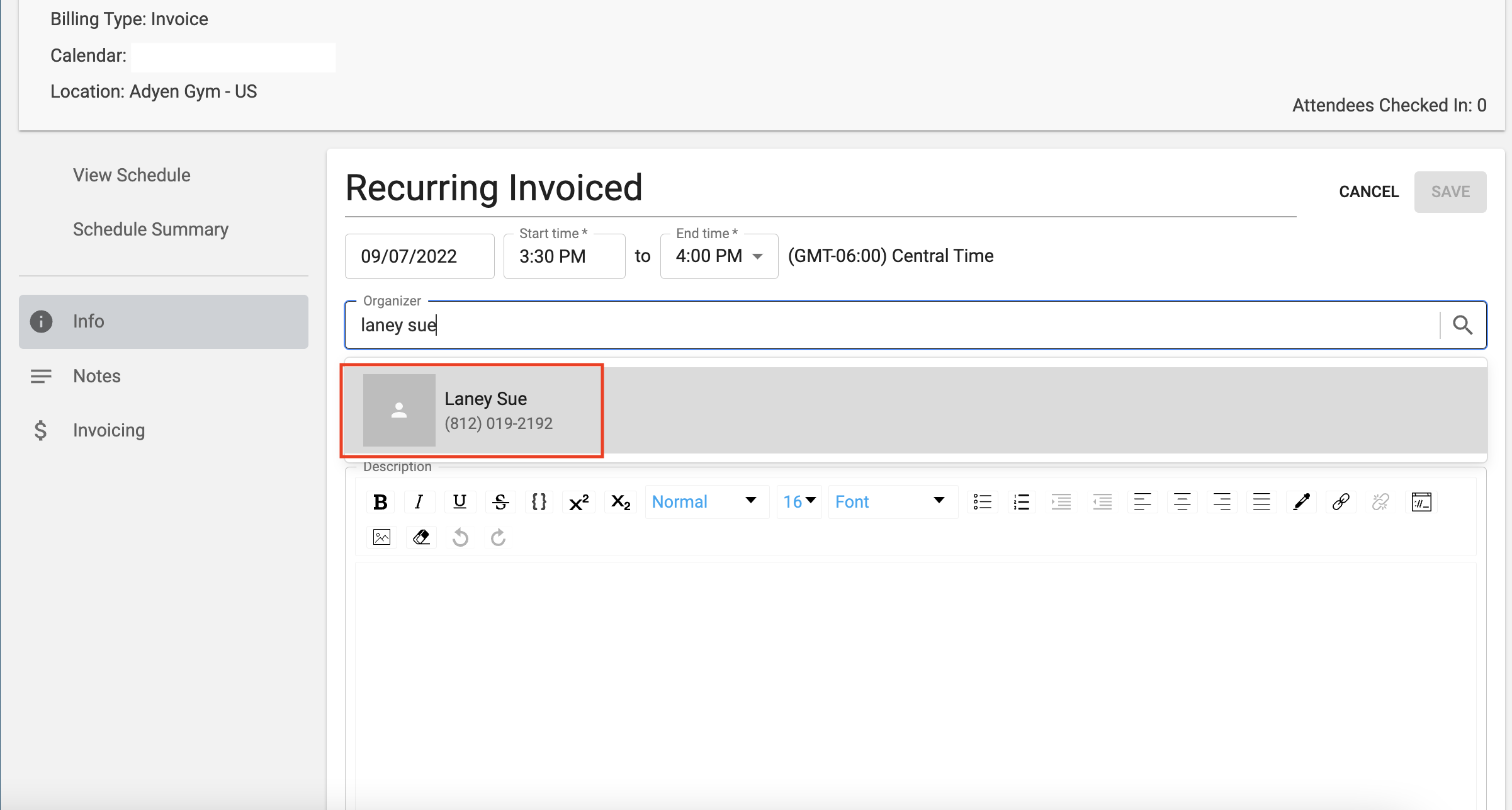
Task: Toggle bold formatting in description editor
Action: (380, 502)
